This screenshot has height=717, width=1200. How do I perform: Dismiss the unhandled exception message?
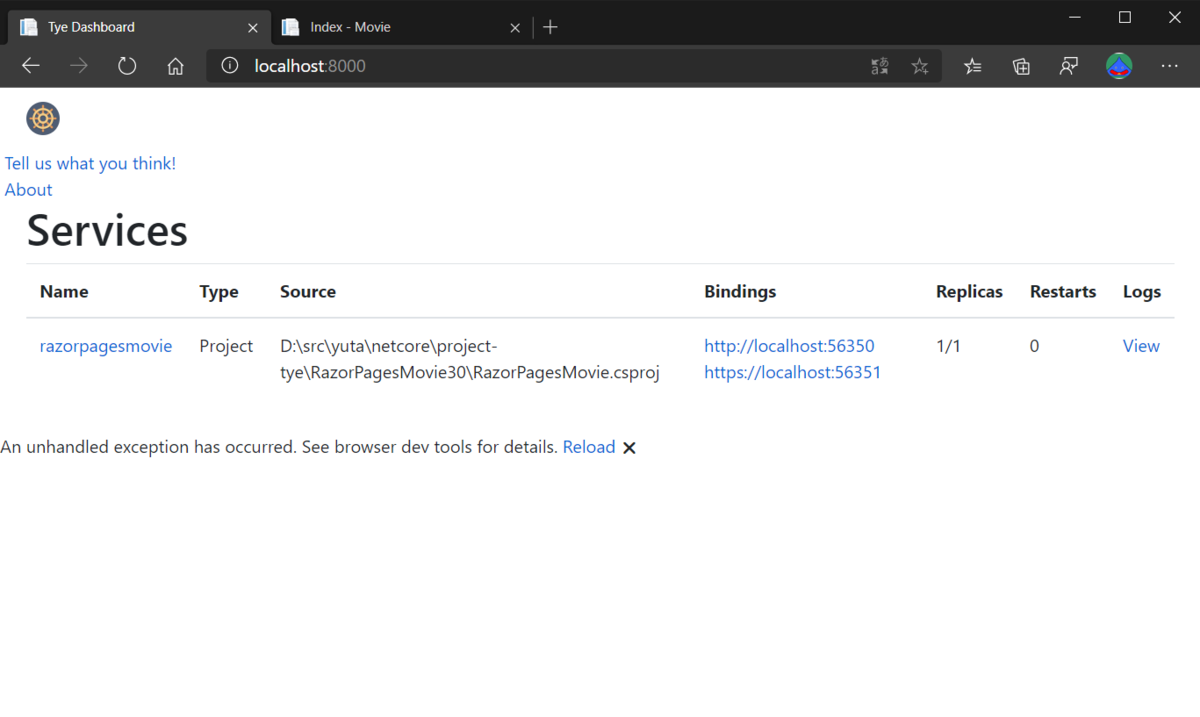(629, 448)
